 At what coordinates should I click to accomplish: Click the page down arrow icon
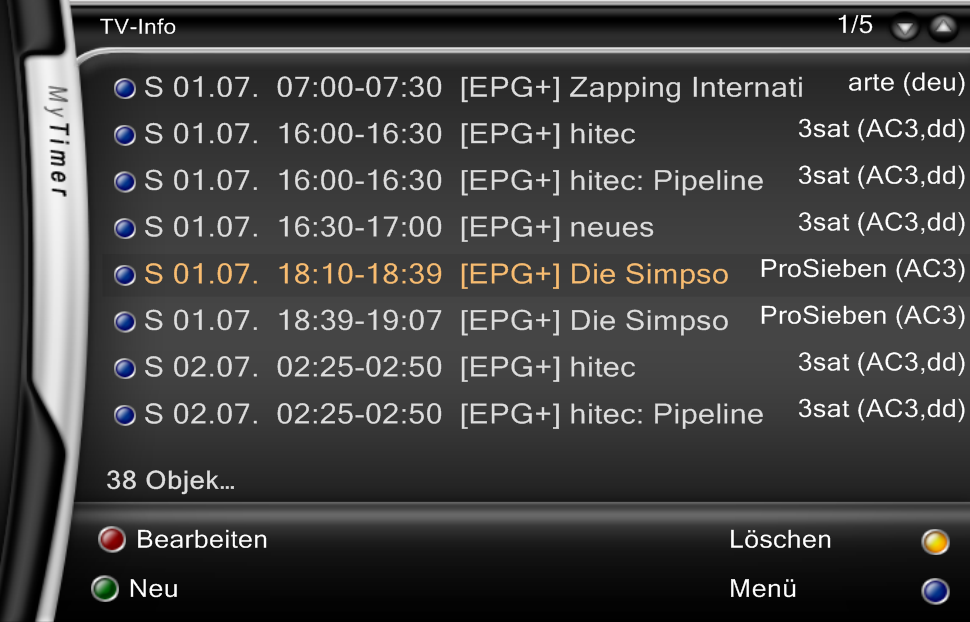click(x=905, y=28)
